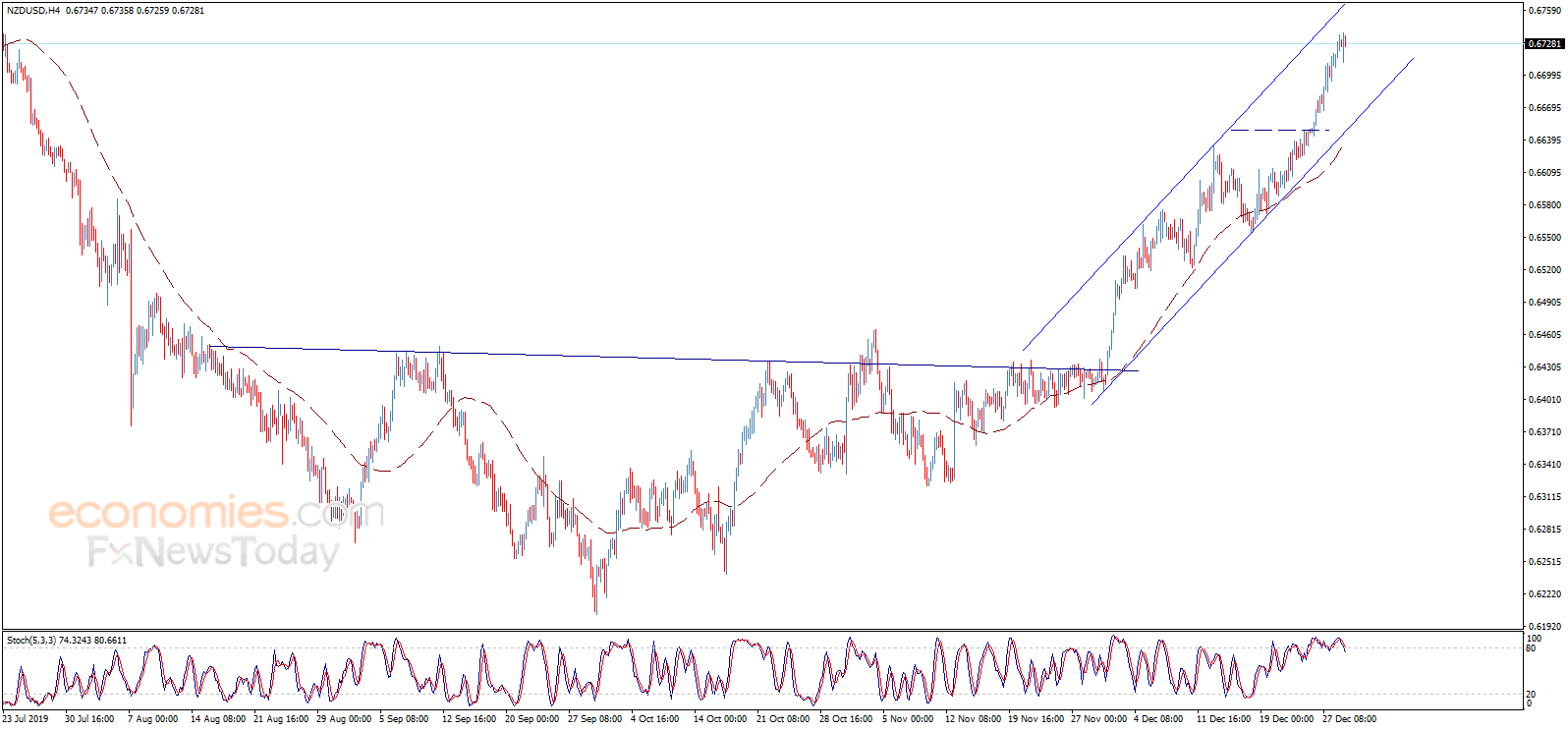This screenshot has height=730, width=1568.
Task: Select the dashed red moving average line
Action: click(672, 526)
